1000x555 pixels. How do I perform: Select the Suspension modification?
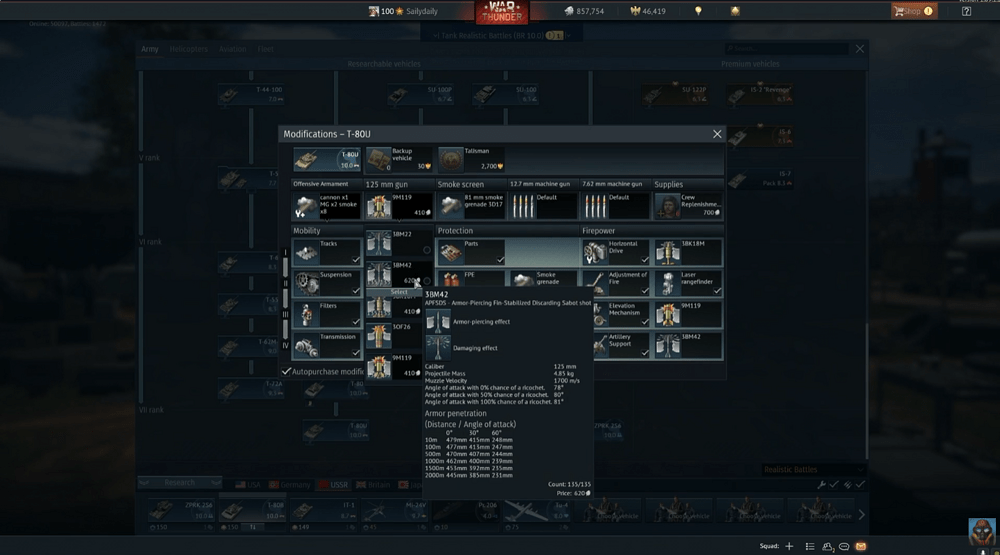[x=327, y=283]
